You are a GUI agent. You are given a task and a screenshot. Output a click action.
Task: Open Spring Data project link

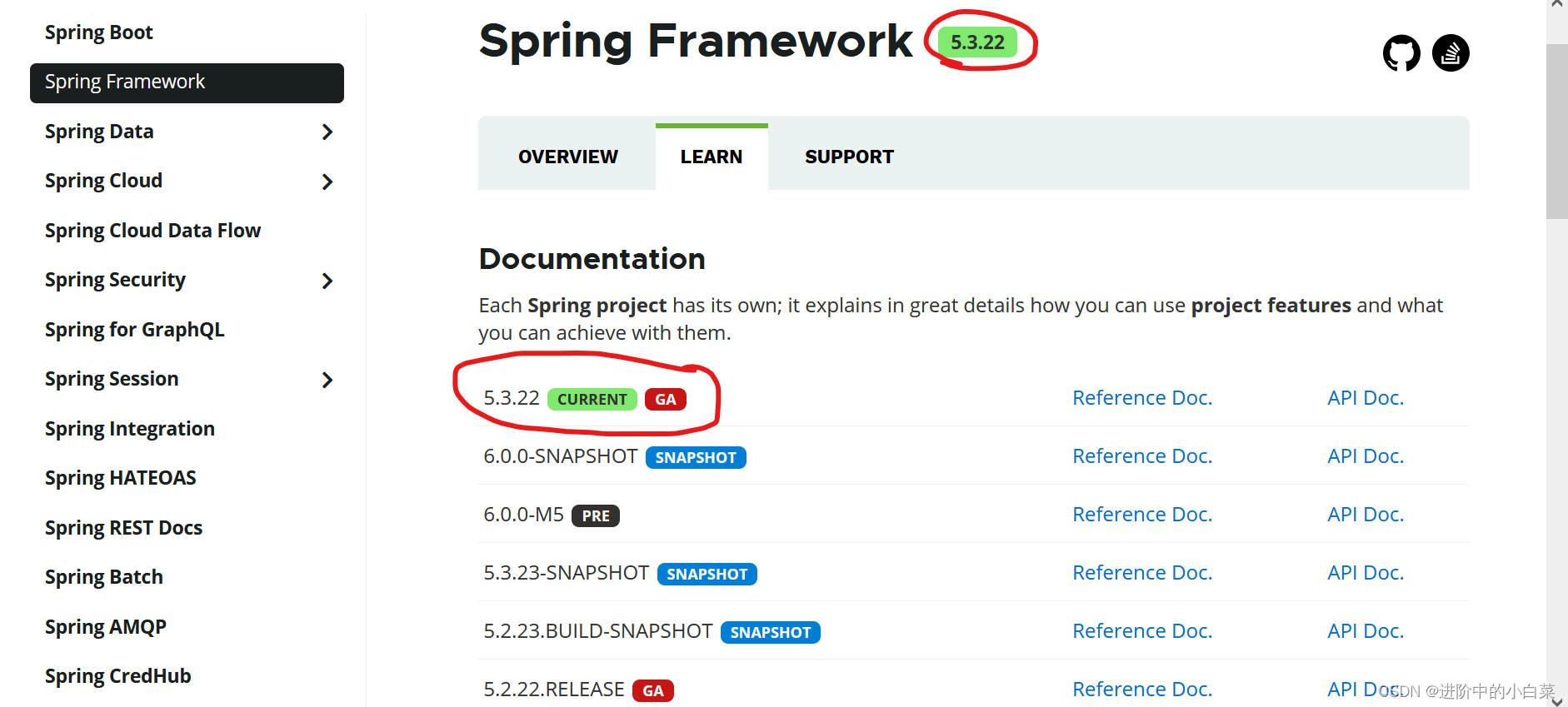tap(99, 132)
